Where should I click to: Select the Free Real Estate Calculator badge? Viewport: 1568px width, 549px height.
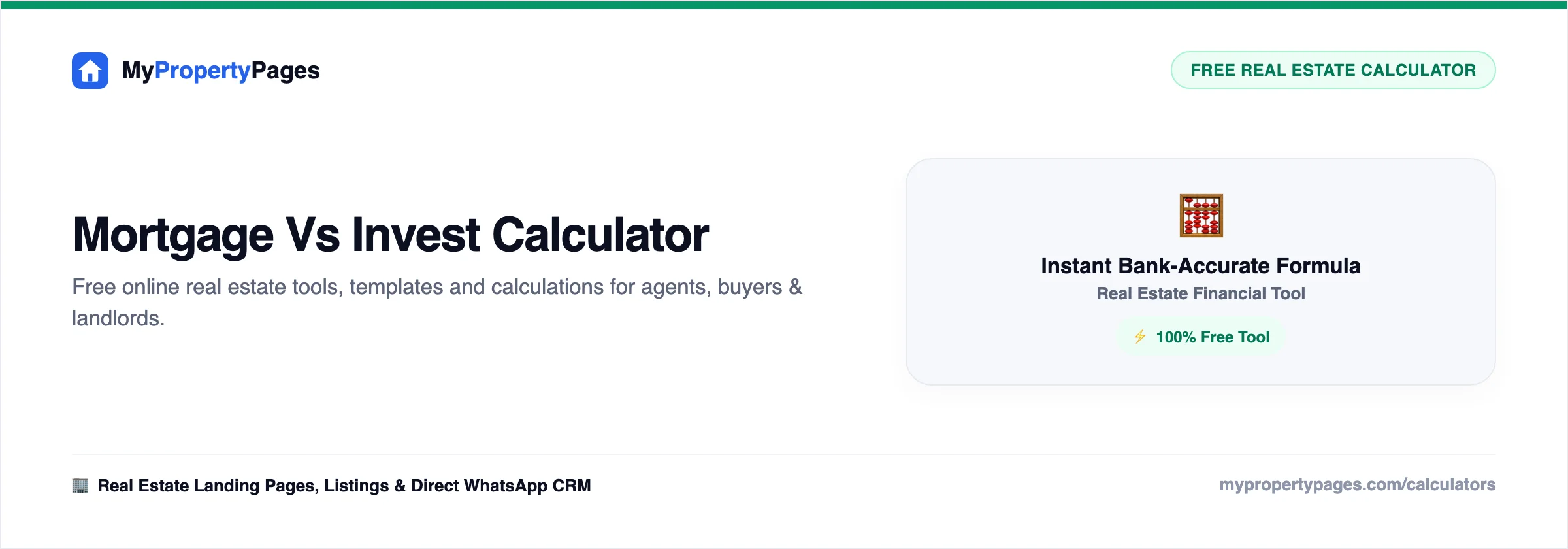click(1333, 70)
